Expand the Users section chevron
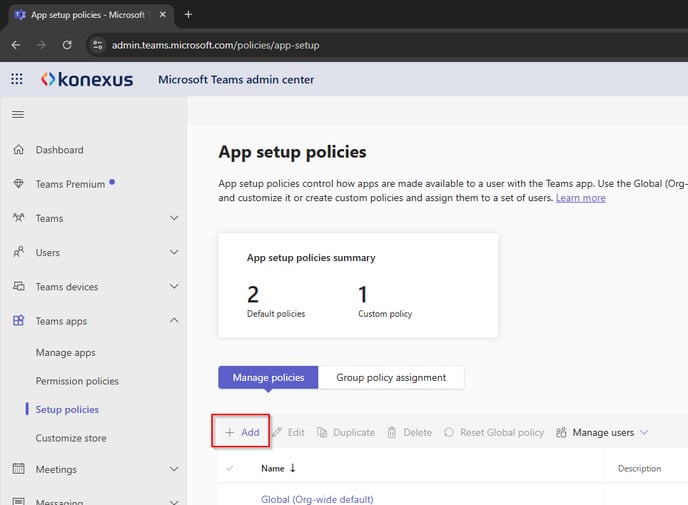The width and height of the screenshot is (688, 505). coord(174,252)
